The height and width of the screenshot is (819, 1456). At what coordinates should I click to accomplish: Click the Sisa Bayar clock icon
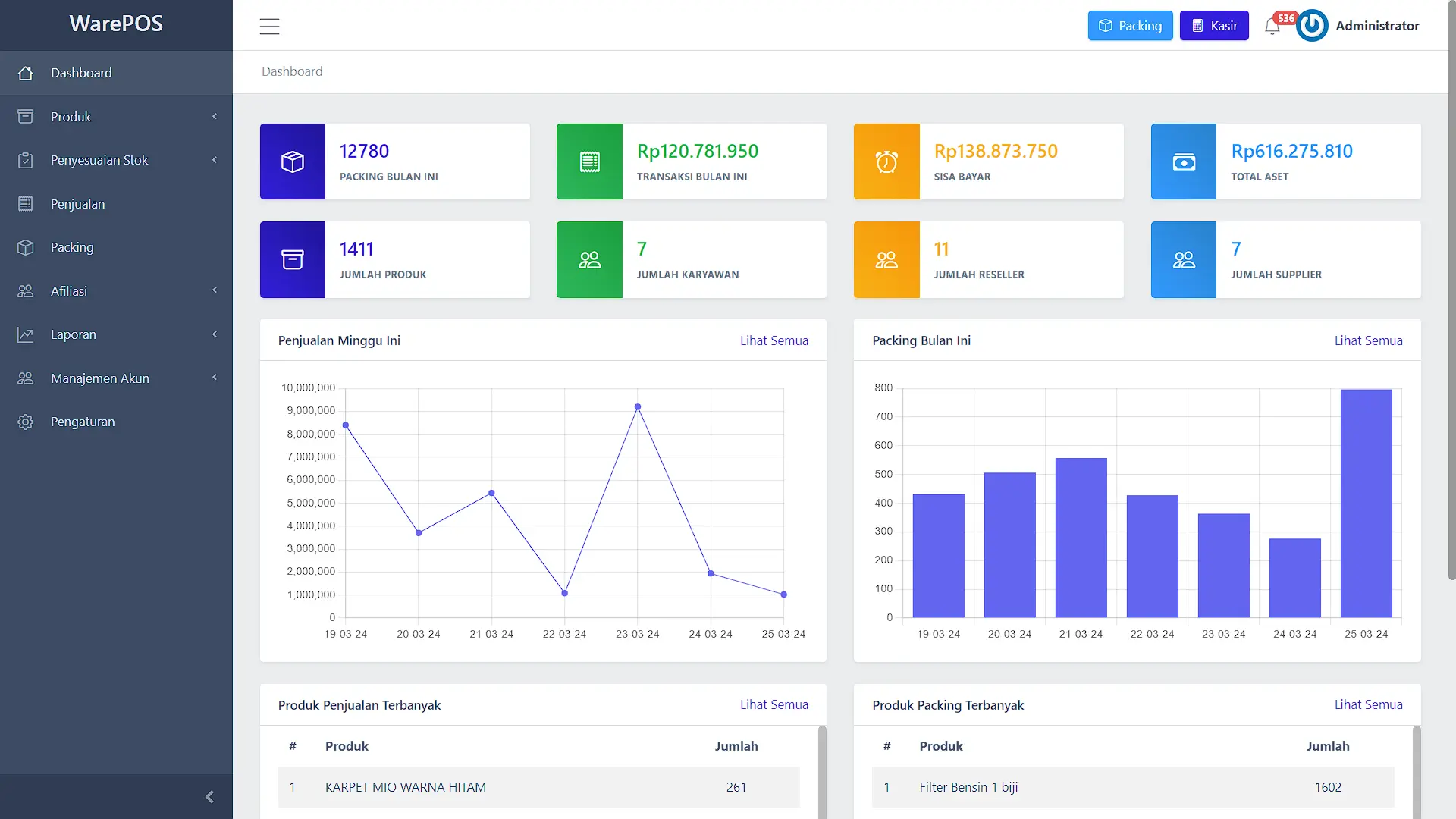coord(886,162)
